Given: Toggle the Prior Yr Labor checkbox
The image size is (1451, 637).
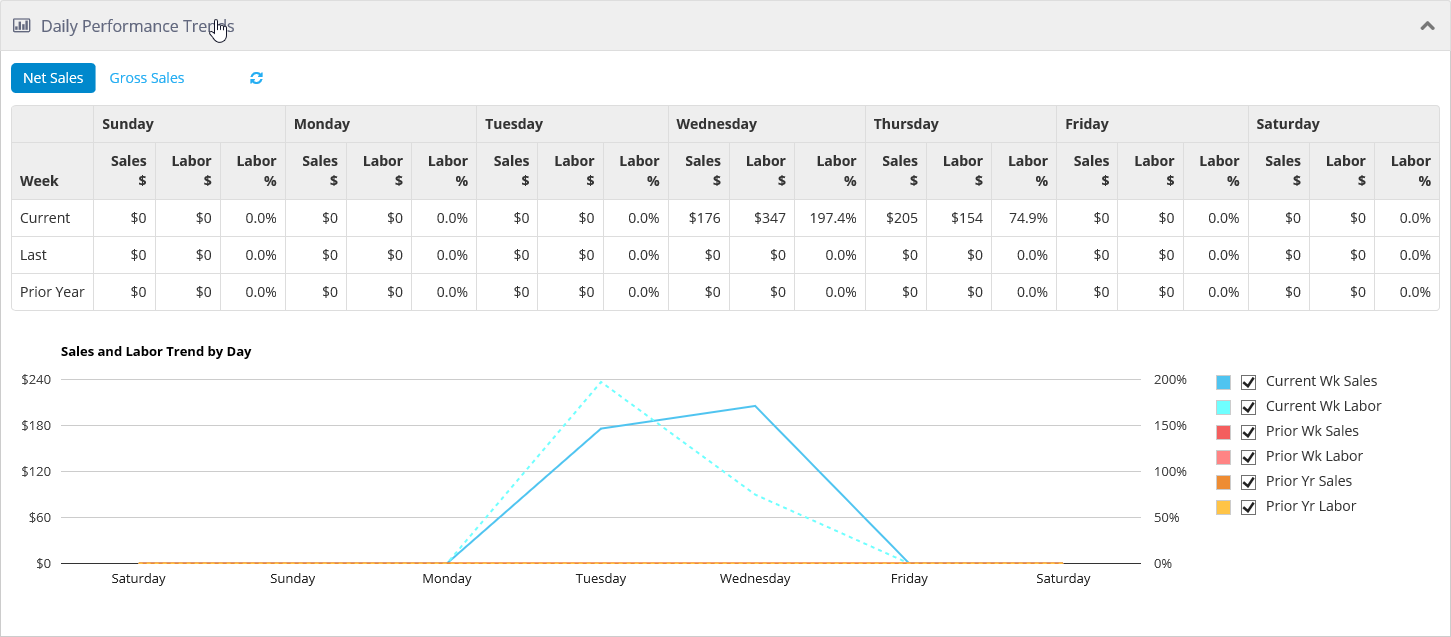Looking at the screenshot, I should point(1248,507).
